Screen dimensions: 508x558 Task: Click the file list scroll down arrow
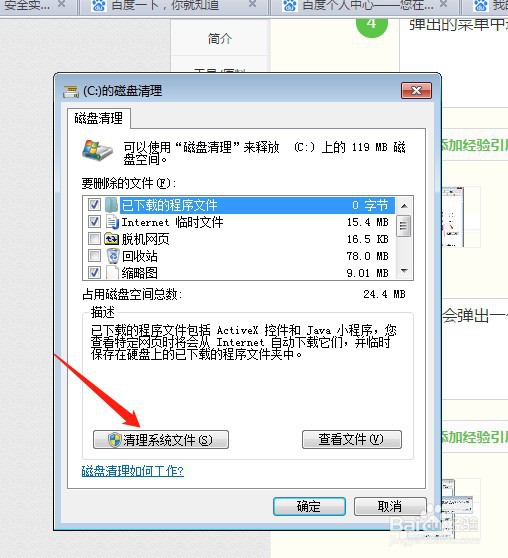(x=404, y=271)
